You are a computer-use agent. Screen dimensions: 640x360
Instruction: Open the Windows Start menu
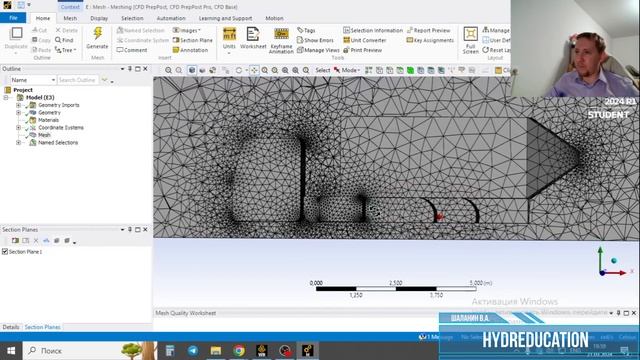pos(11,350)
